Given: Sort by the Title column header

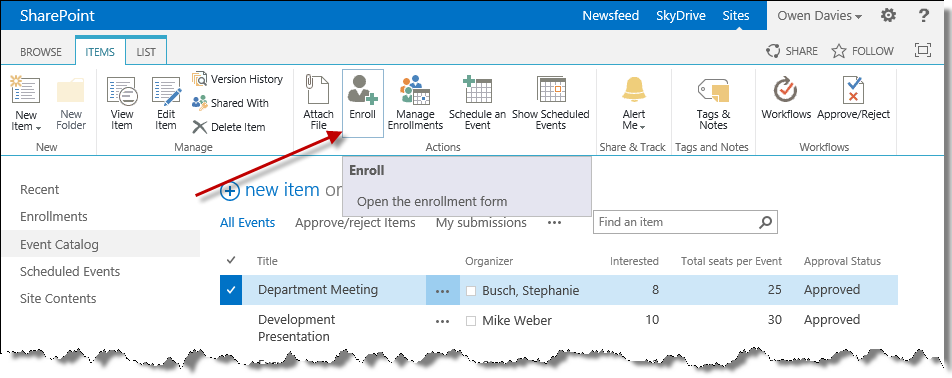Looking at the screenshot, I should (268, 262).
